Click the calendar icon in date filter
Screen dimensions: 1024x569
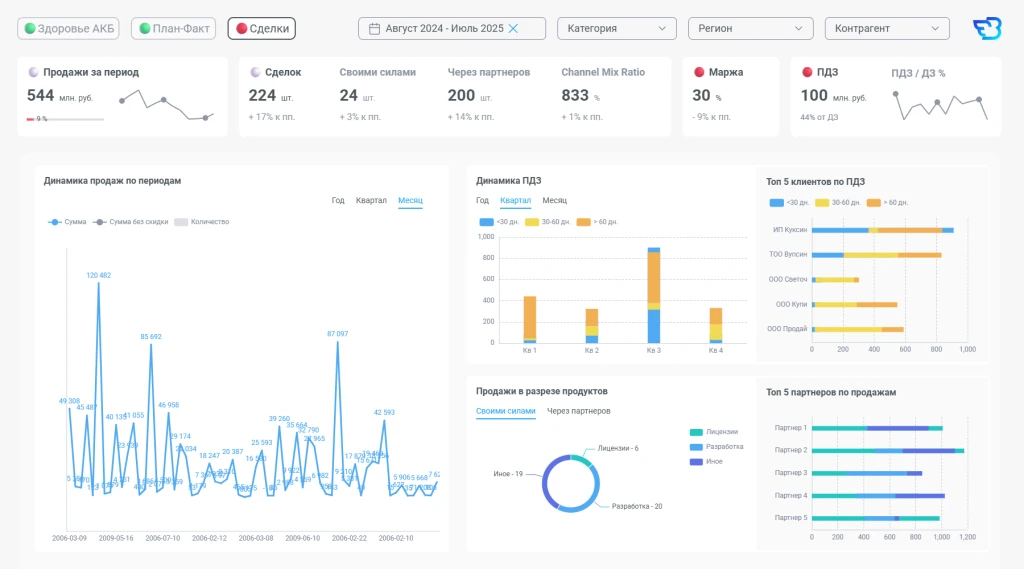[374, 29]
